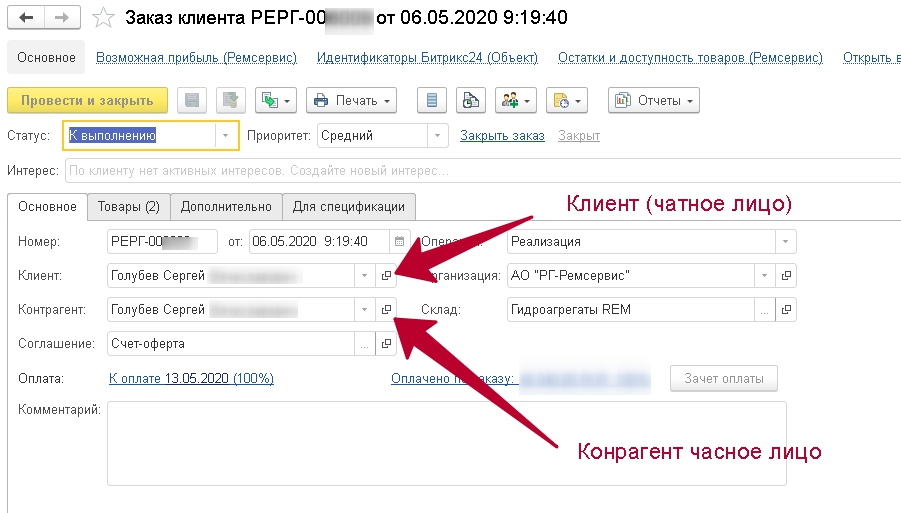Open the Отчеты dropdown menu
This screenshot has height=513, width=901.
coord(653,101)
